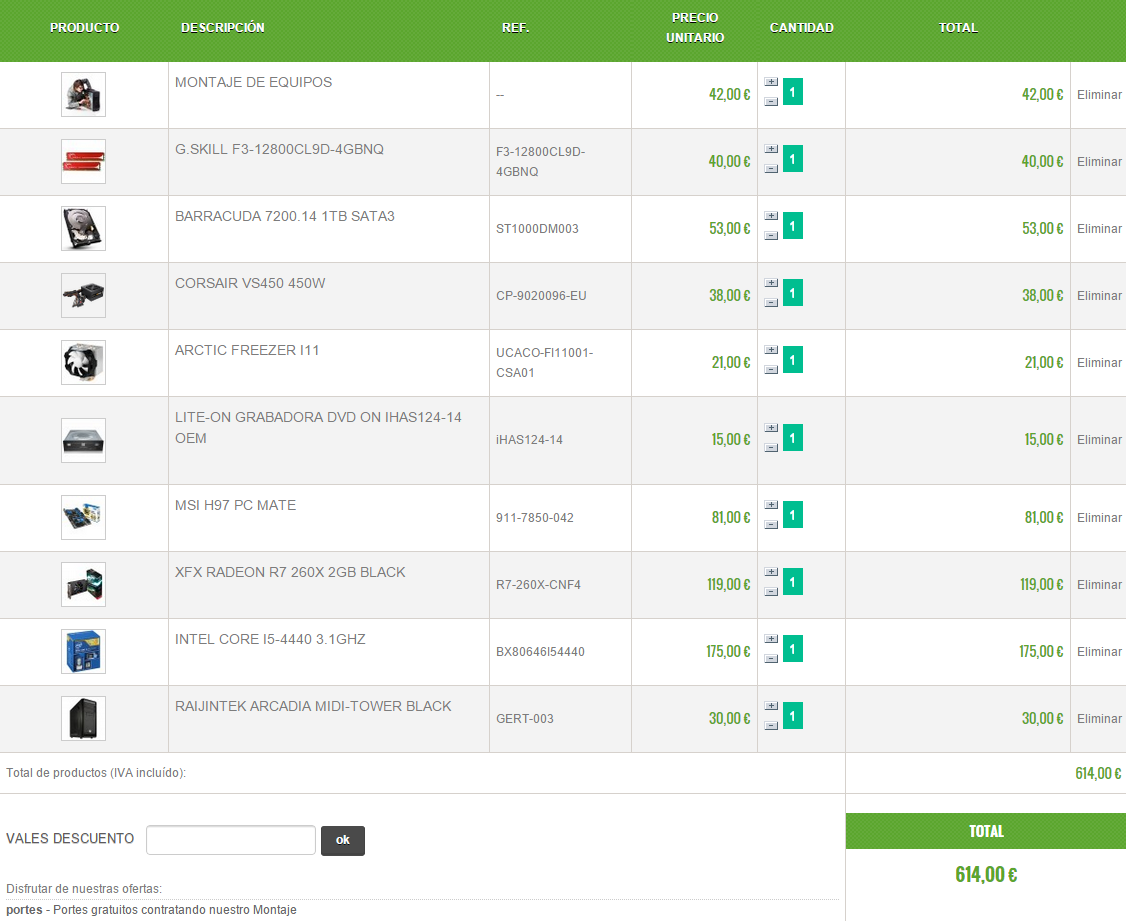Focus the VALES DESCUENTO input field

pos(231,840)
